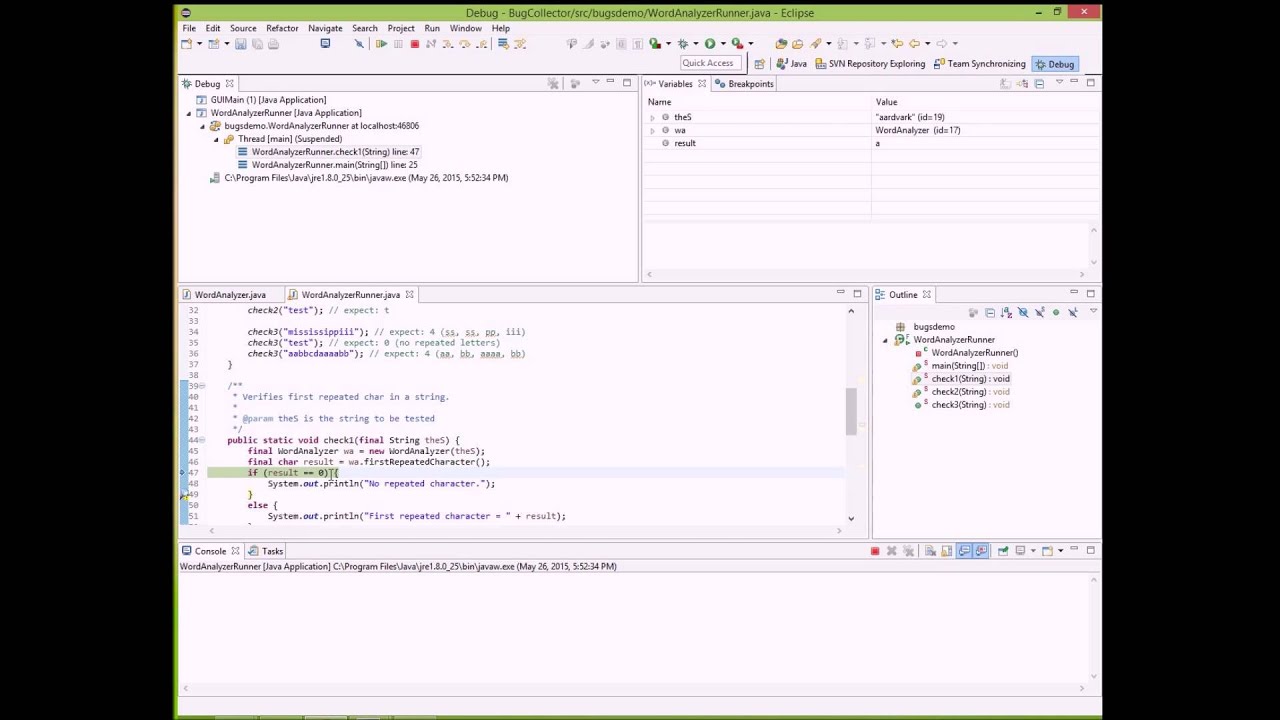Select the result variable row
The height and width of the screenshot is (720, 1280).
(870, 143)
